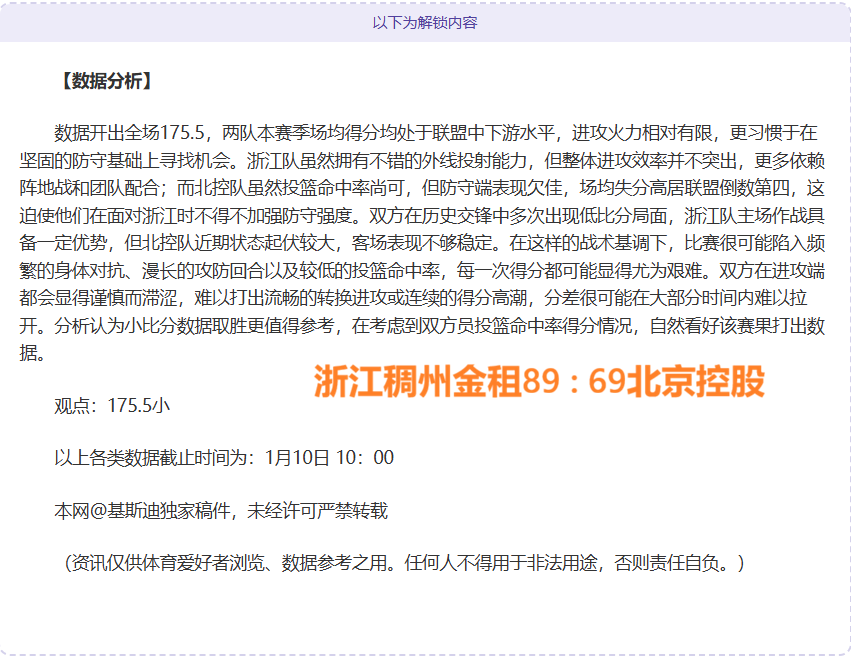Click the text "浙江队主场作战具"
The image size is (851, 656).
(755, 215)
